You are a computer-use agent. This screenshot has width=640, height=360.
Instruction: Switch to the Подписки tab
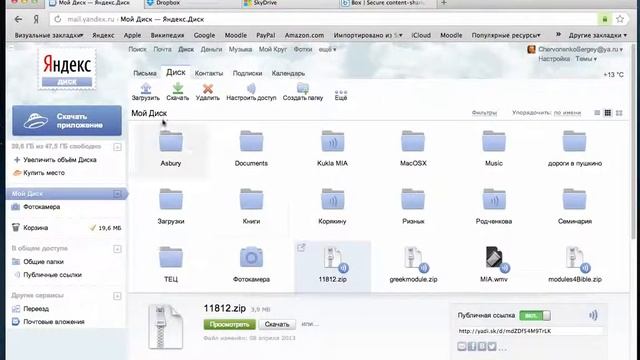point(247,73)
